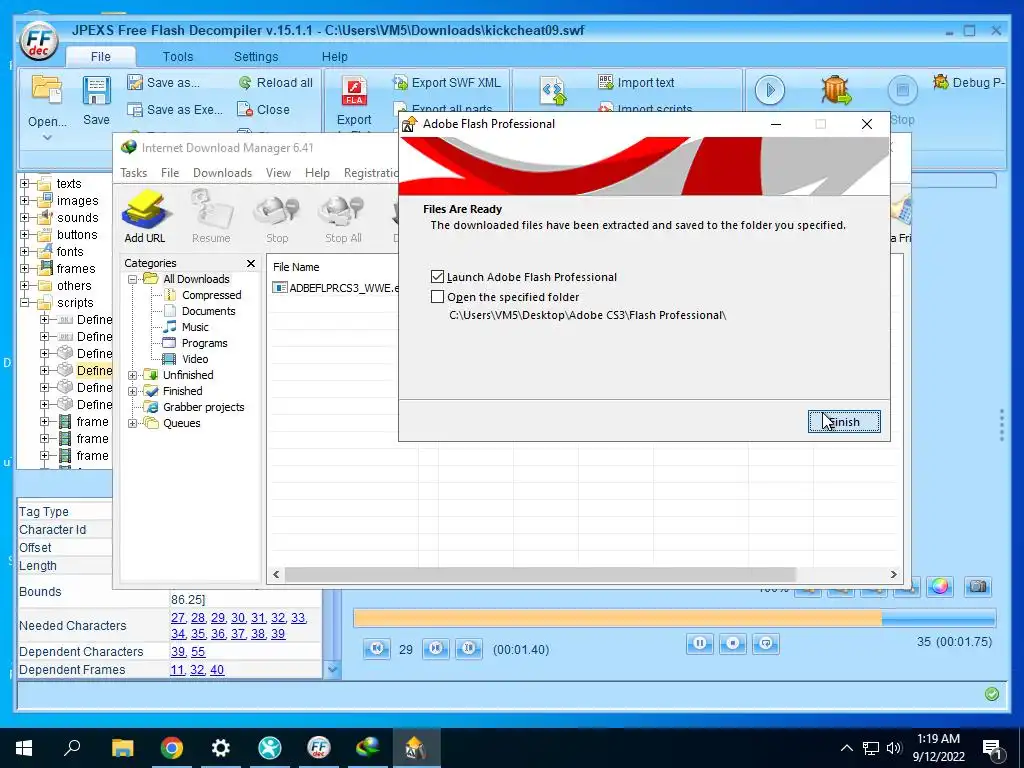Close the IDM Categories panel
Screen dimensions: 1024x768
click(251, 263)
